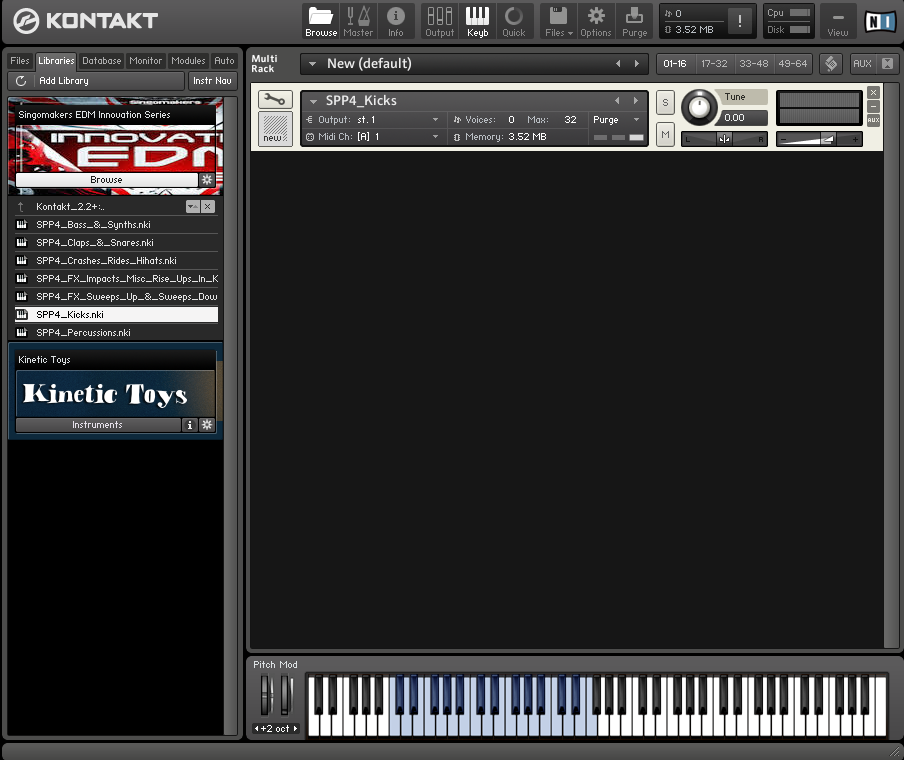Click Browse in Singomakers EDM library

[x=107, y=180]
